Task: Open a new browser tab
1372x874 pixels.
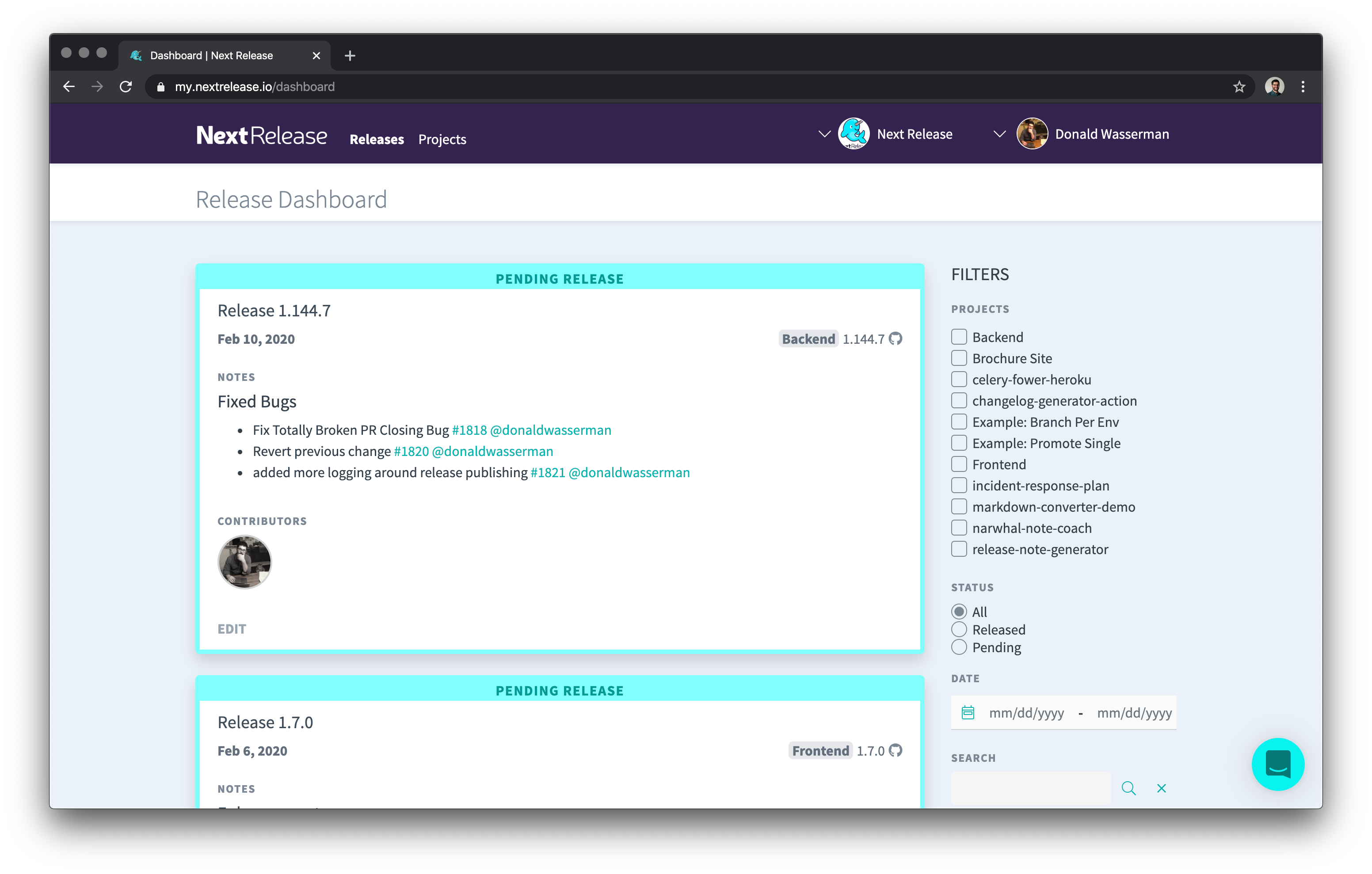Action: click(350, 55)
